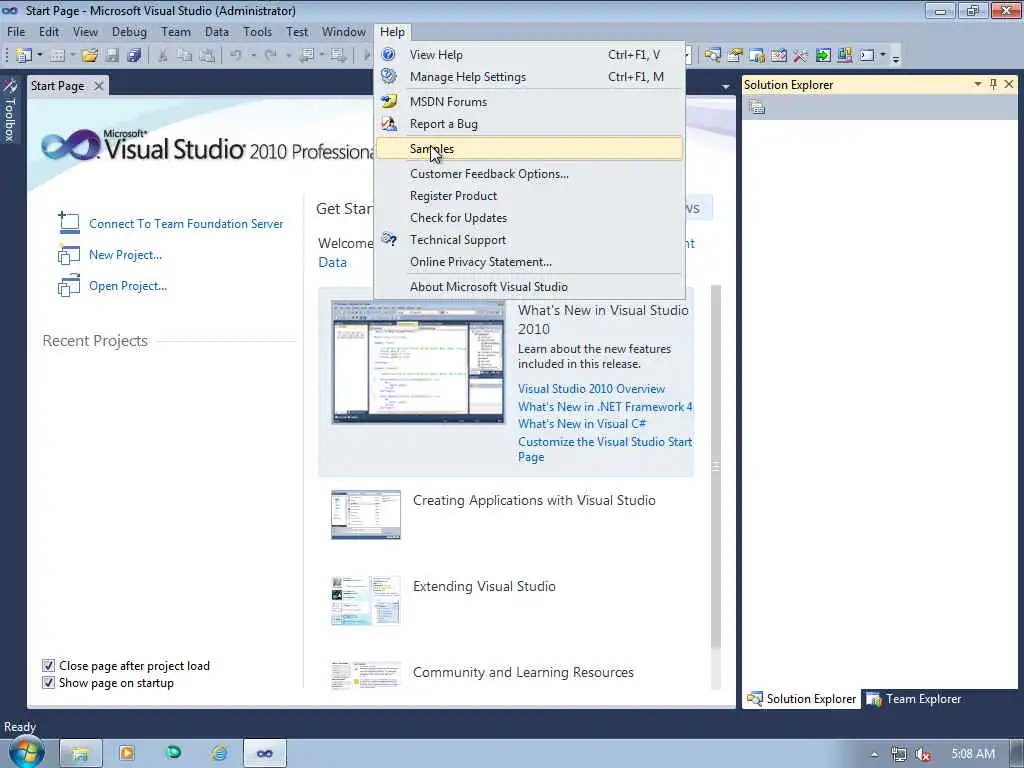Open the Window menu
This screenshot has width=1024, height=768.
click(x=344, y=32)
